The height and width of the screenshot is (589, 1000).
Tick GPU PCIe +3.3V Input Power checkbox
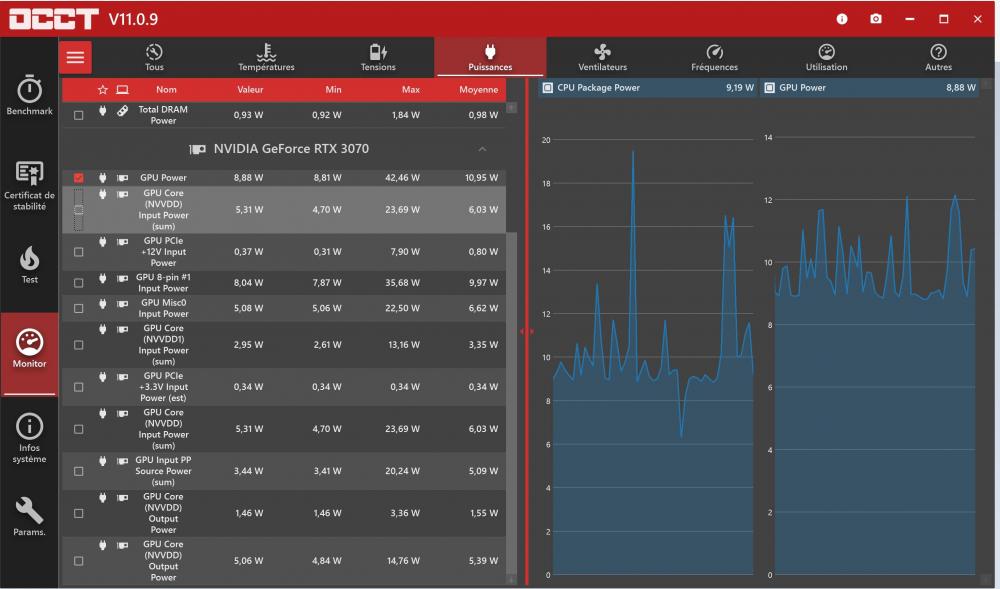coord(78,387)
